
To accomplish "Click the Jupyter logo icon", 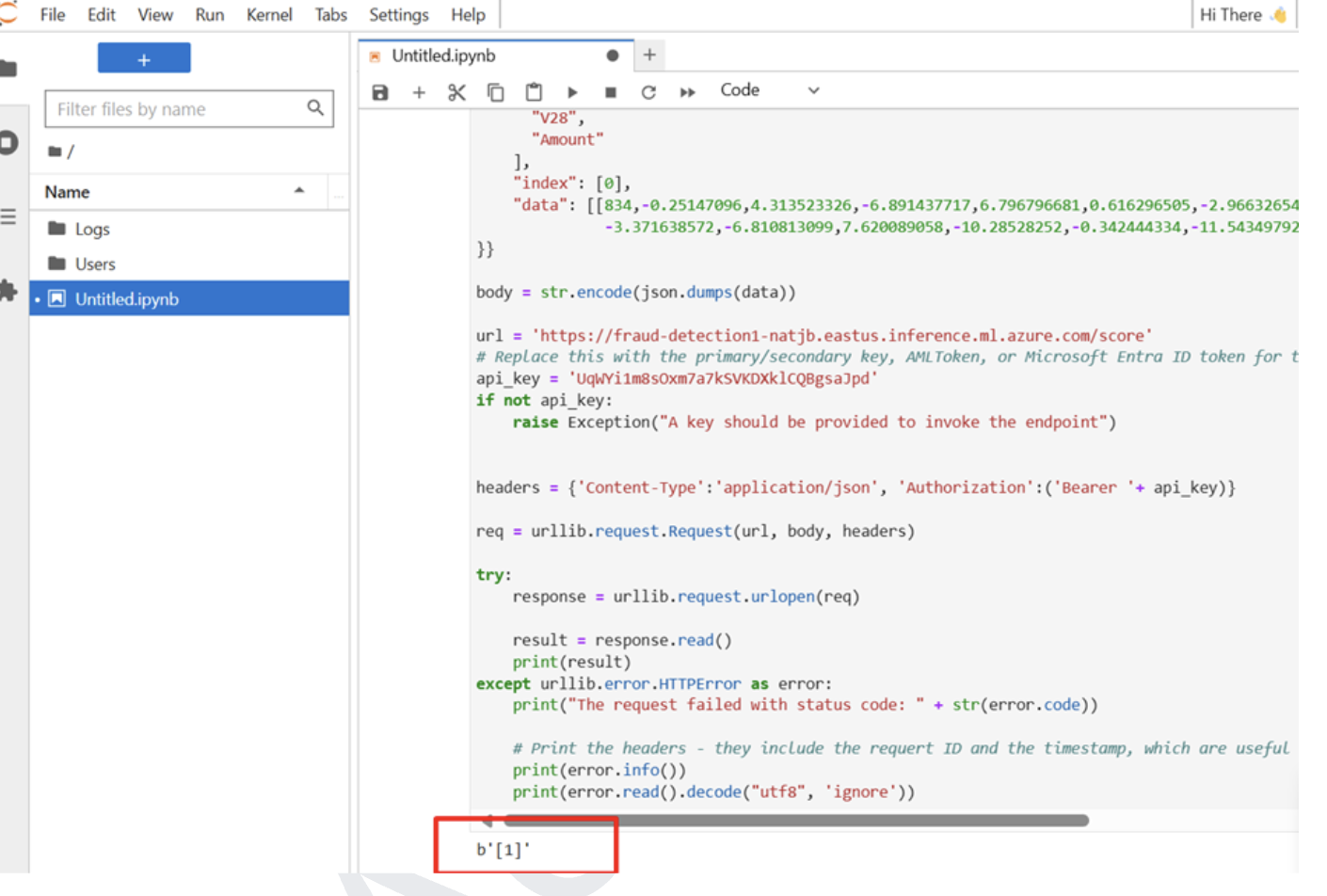I will click(8, 13).
